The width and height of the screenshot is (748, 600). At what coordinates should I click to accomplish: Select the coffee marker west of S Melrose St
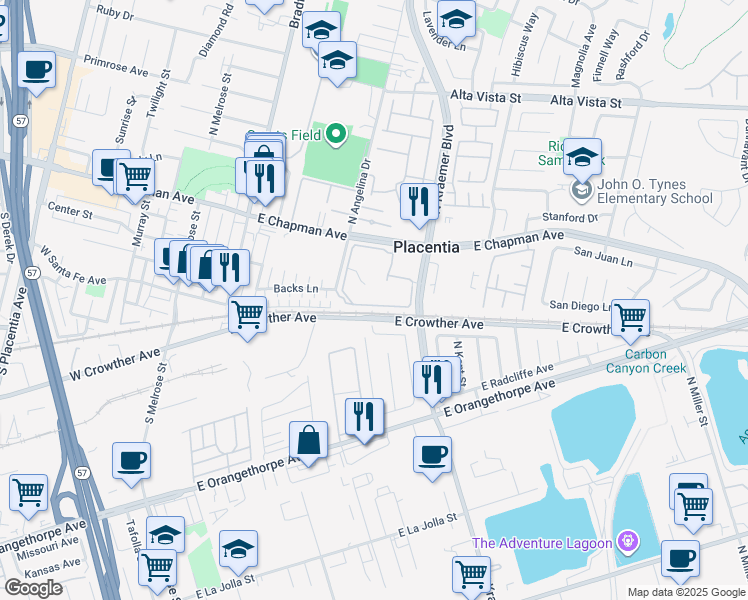tap(131, 461)
